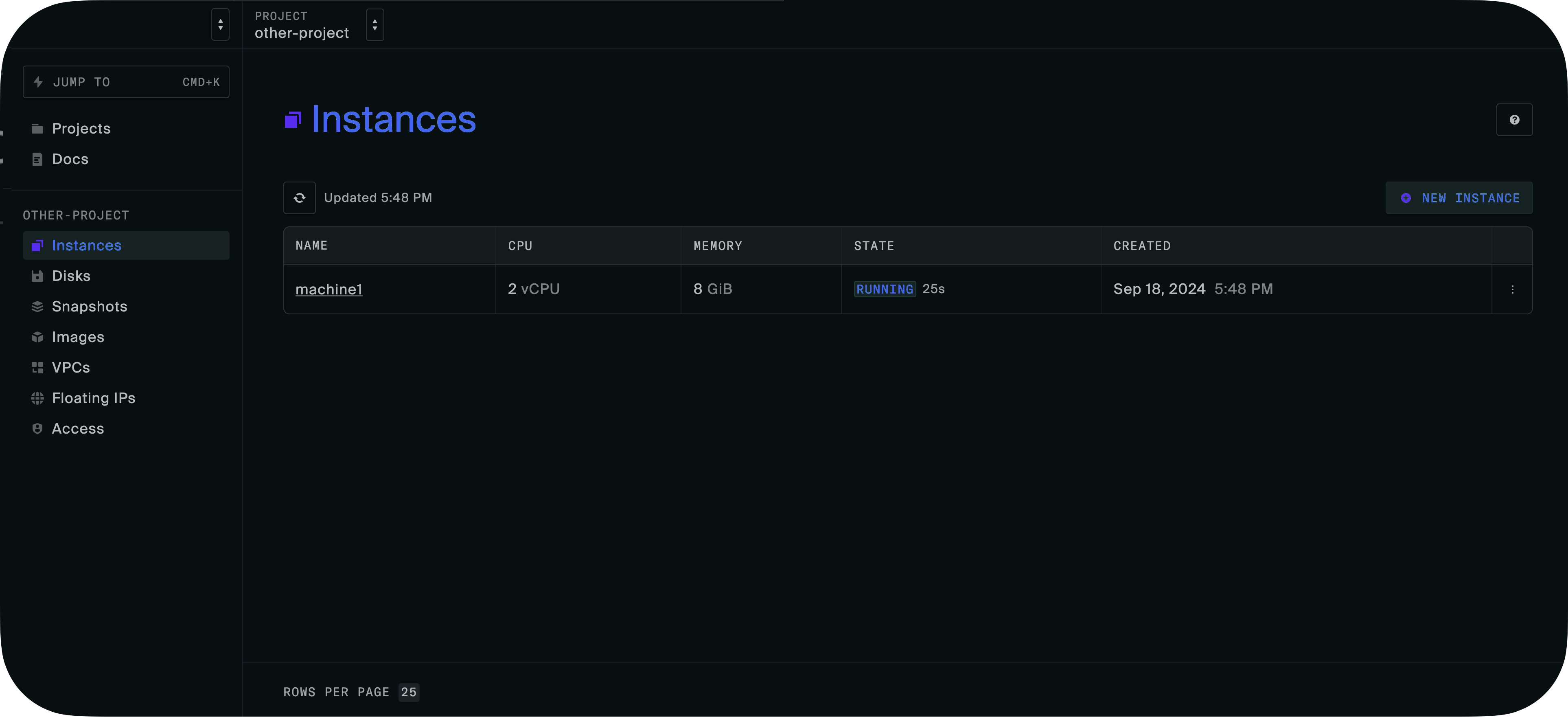Image resolution: width=1568 pixels, height=717 pixels.
Task: Click the refresh instances icon button
Action: [x=300, y=198]
